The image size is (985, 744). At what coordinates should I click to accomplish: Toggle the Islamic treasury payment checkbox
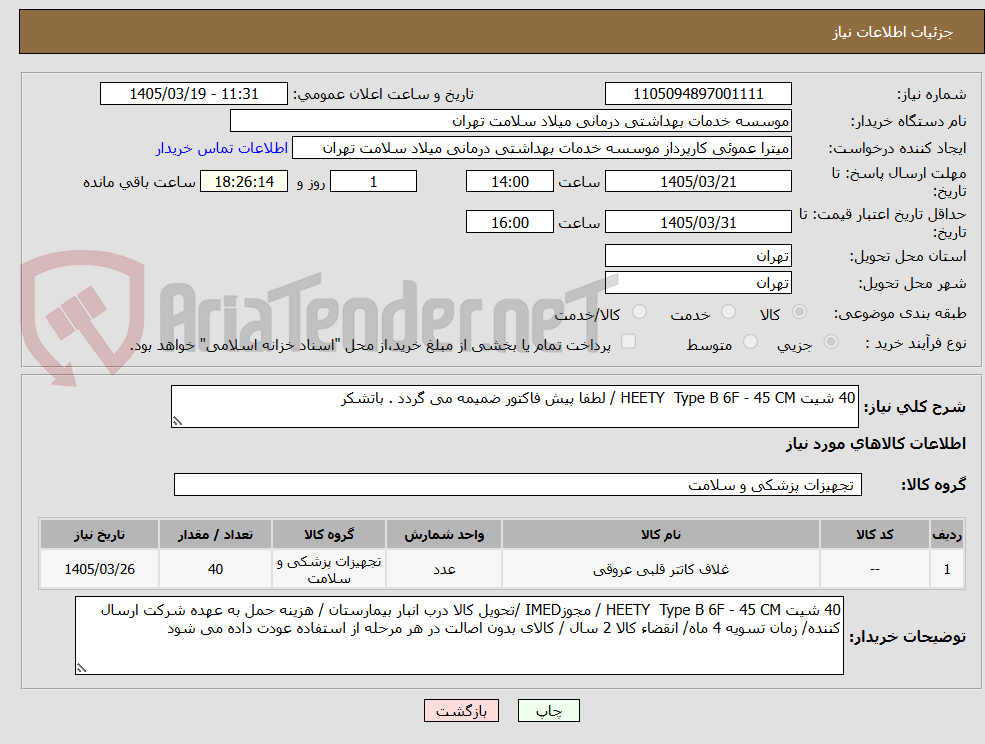coord(628,341)
